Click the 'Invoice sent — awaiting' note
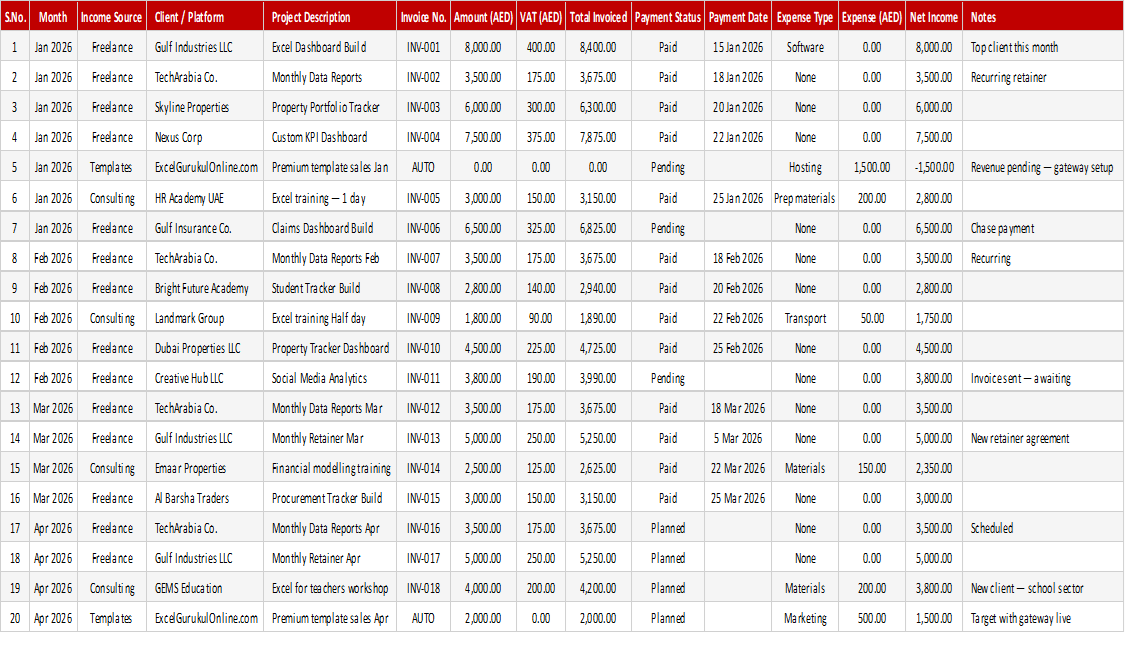1125x661 pixels. click(x=1043, y=378)
